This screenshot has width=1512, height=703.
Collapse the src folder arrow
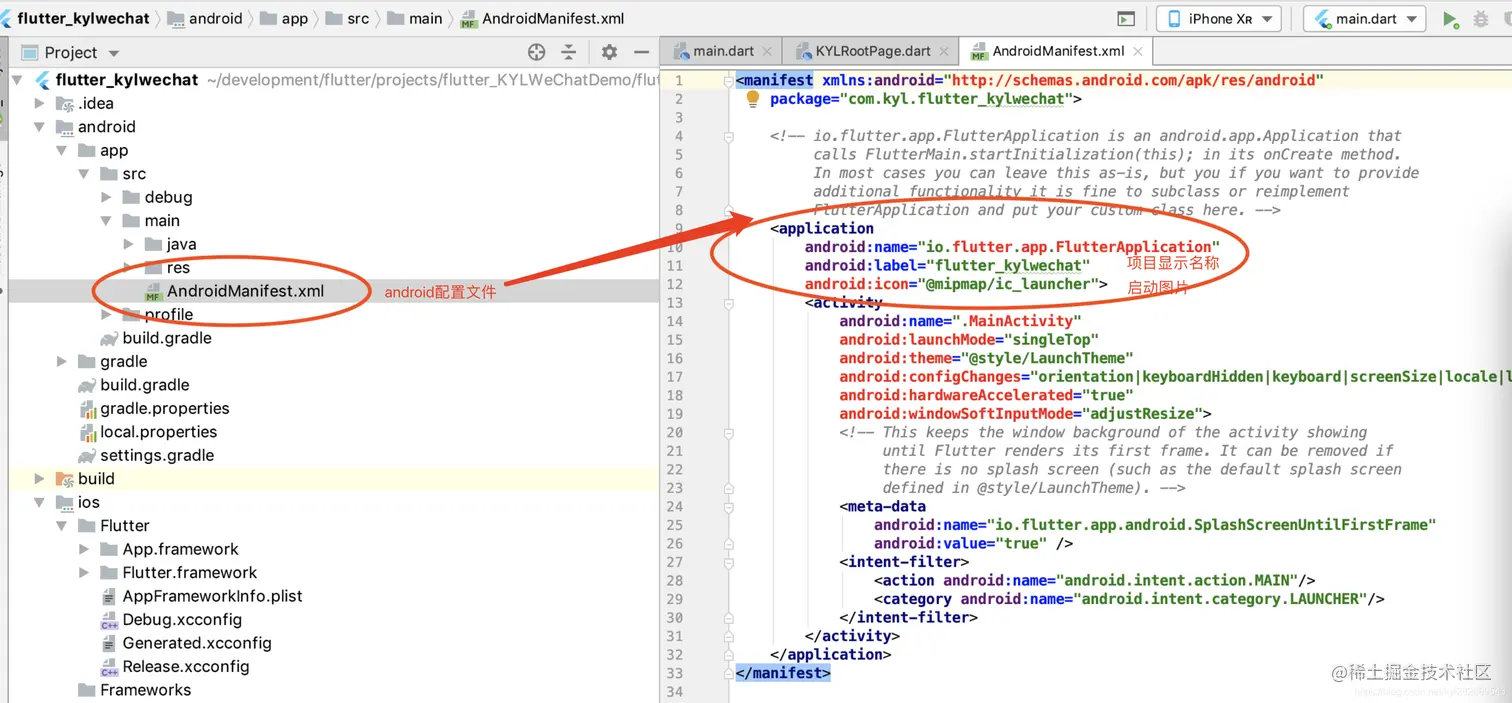pos(84,174)
